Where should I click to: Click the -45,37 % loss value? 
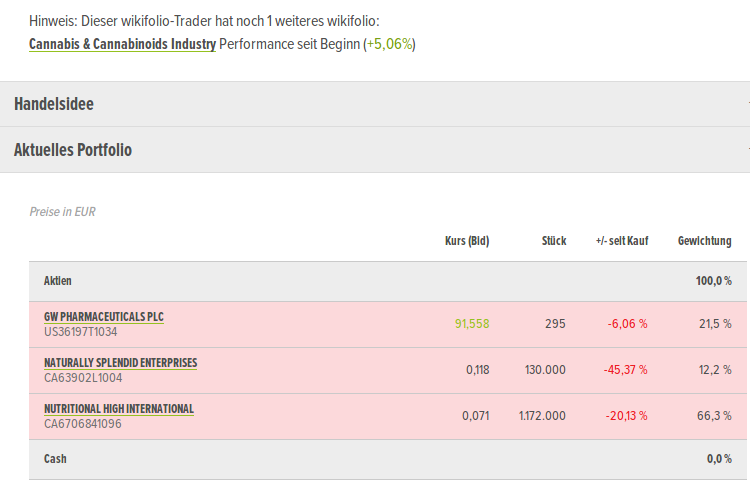pyautogui.click(x=625, y=370)
